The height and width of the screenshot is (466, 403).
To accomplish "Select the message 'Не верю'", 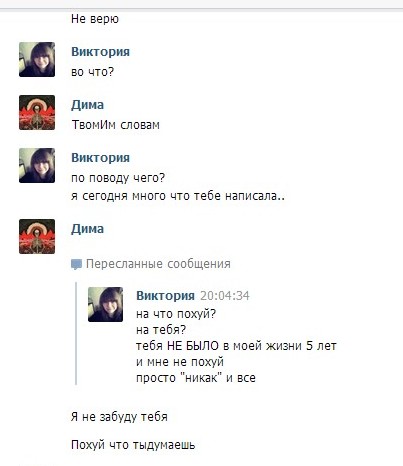I will pyautogui.click(x=95, y=19).
